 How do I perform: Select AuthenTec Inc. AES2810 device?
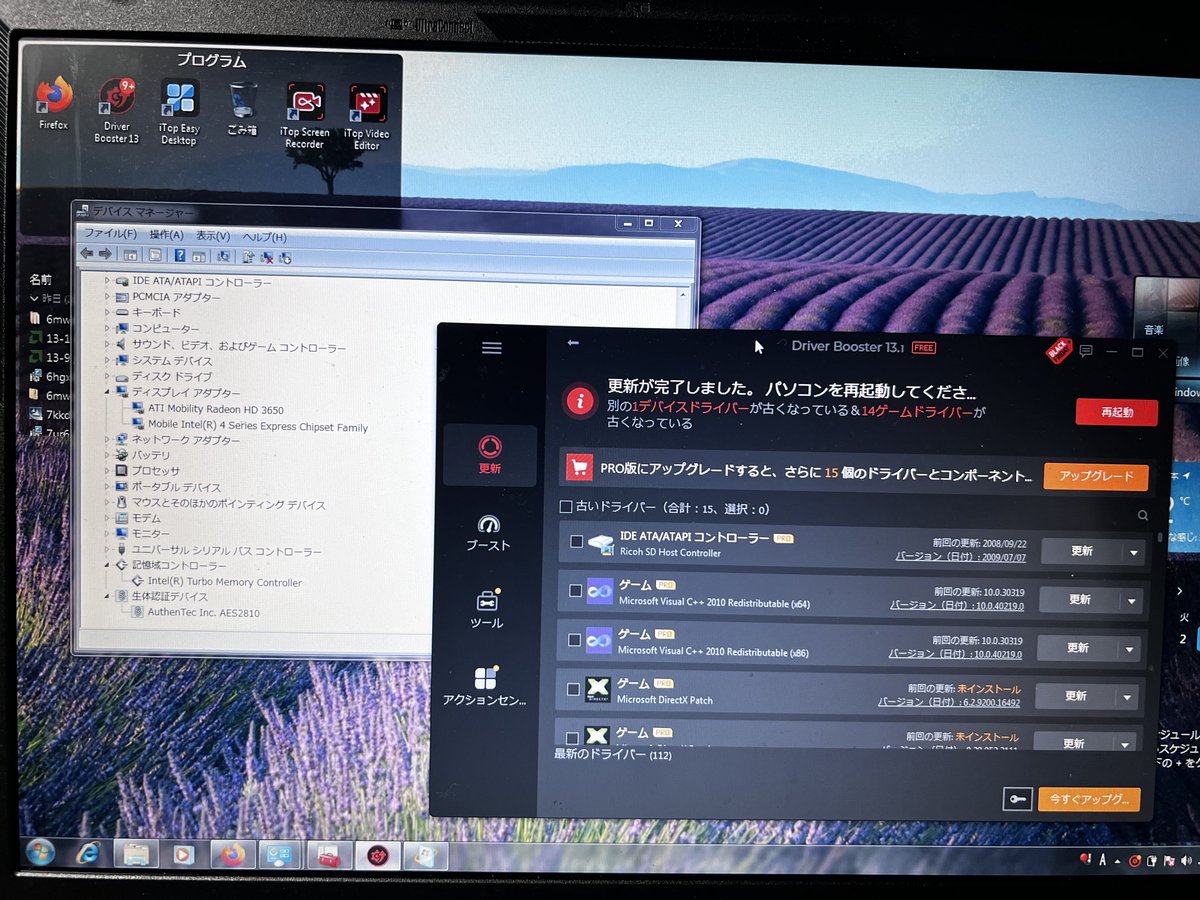[196, 613]
